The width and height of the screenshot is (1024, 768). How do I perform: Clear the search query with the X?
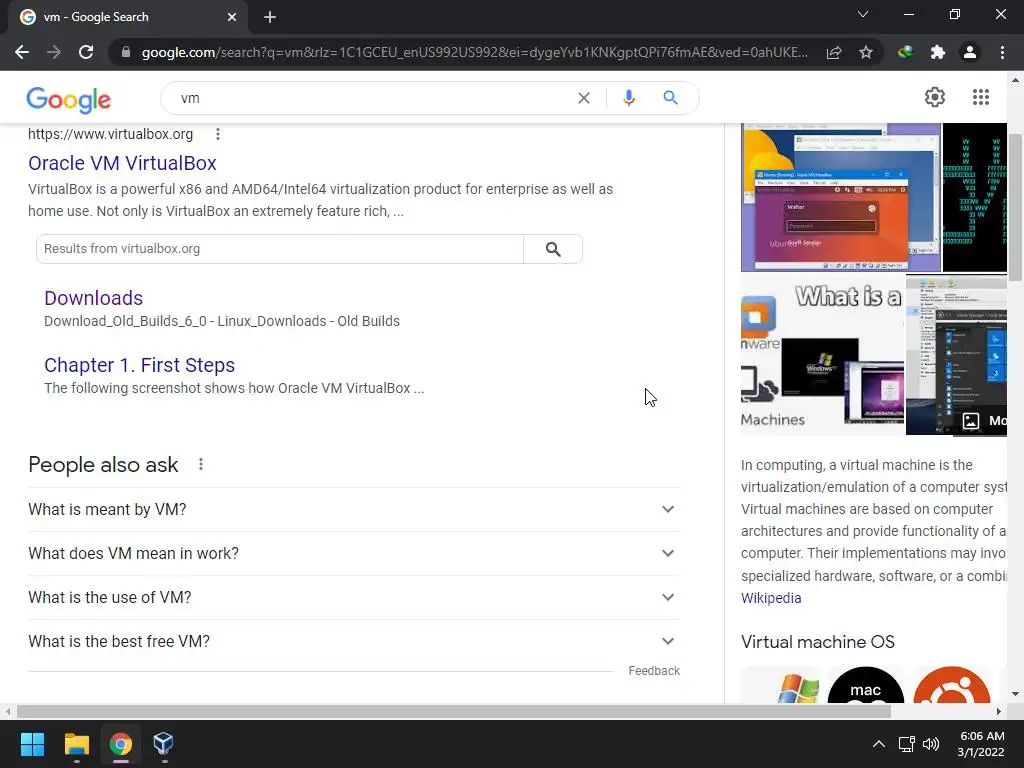pos(584,98)
